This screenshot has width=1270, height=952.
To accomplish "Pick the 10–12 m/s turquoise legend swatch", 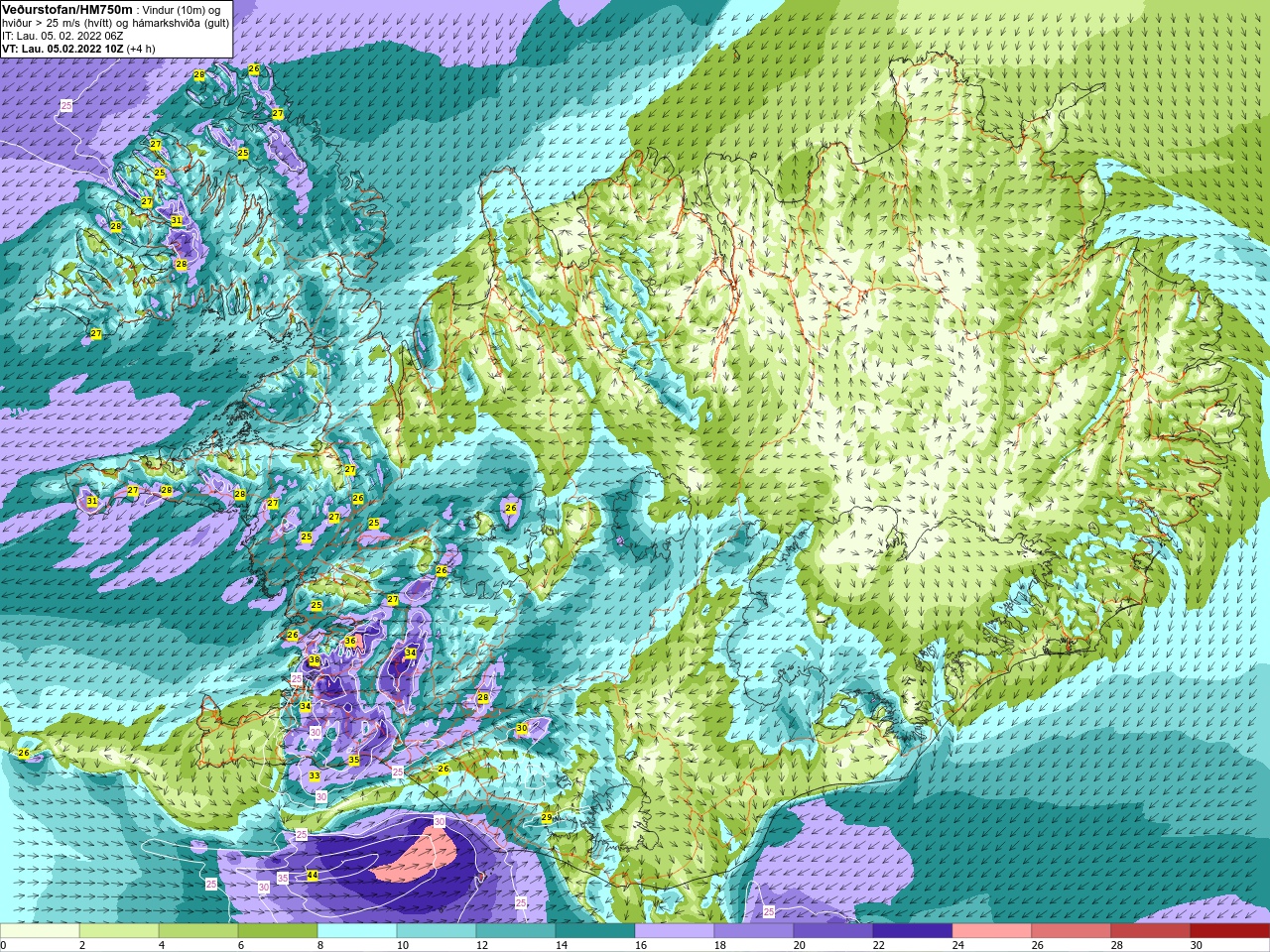I will (x=437, y=930).
